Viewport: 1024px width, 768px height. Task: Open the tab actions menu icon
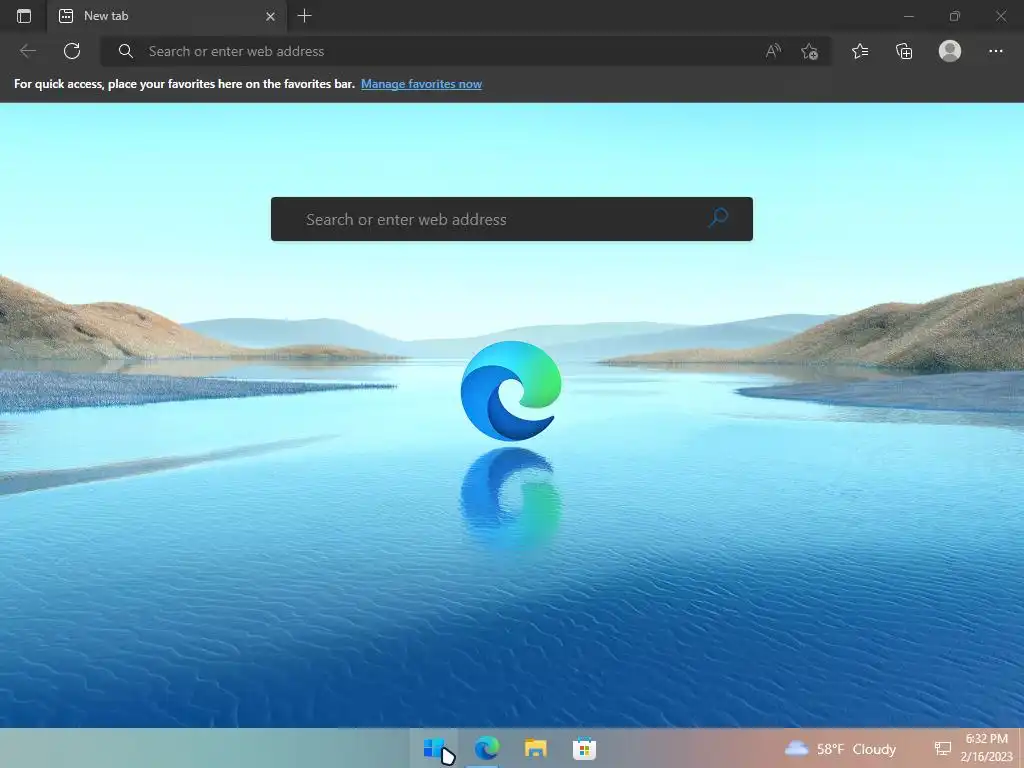(24, 16)
